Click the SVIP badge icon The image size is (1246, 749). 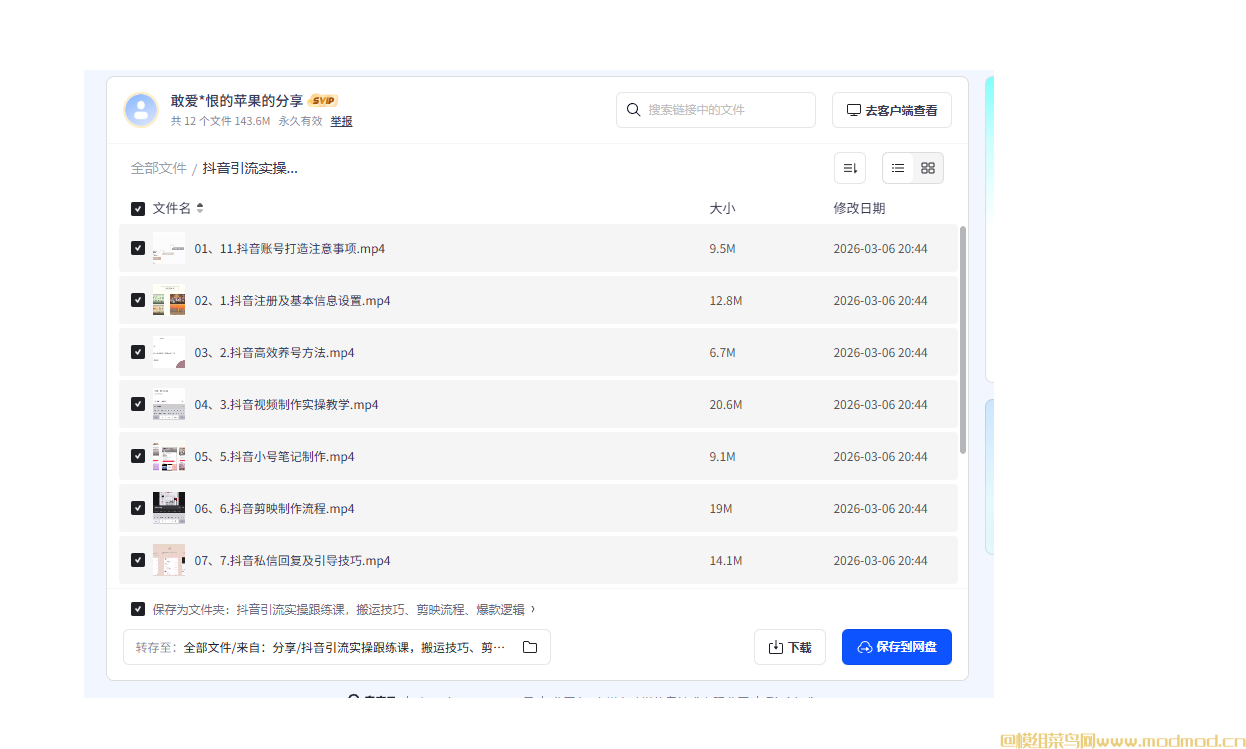(x=323, y=100)
